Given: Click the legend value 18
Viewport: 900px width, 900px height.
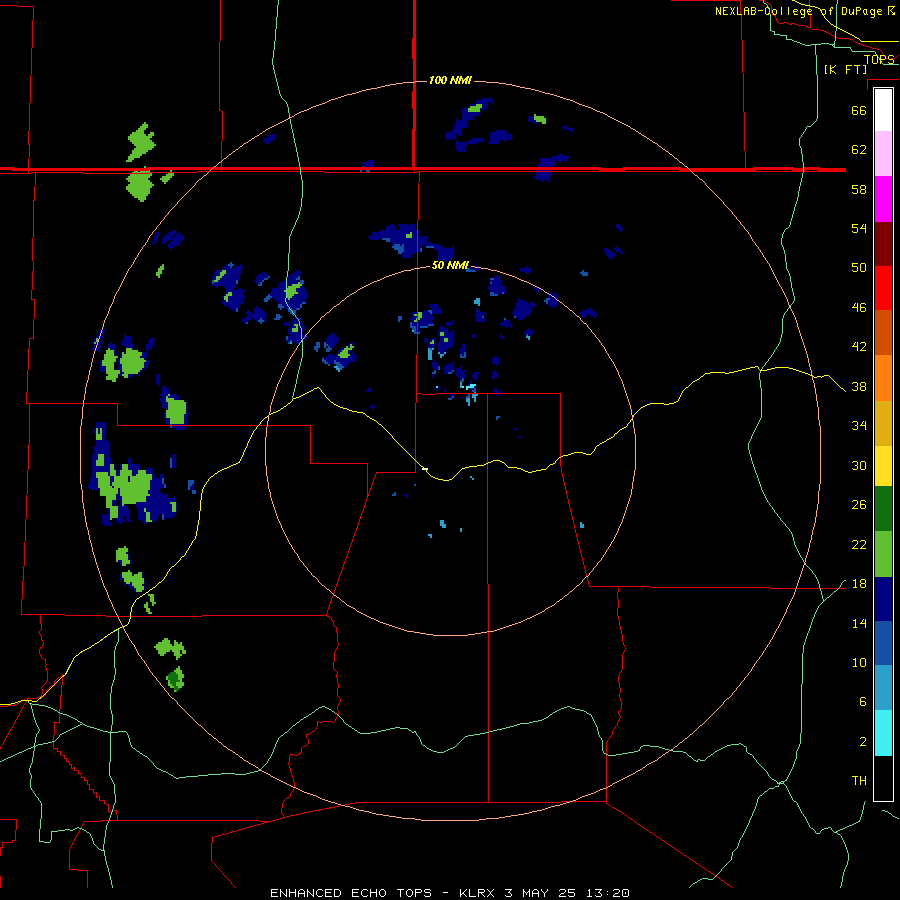Looking at the screenshot, I should pyautogui.click(x=859, y=584).
